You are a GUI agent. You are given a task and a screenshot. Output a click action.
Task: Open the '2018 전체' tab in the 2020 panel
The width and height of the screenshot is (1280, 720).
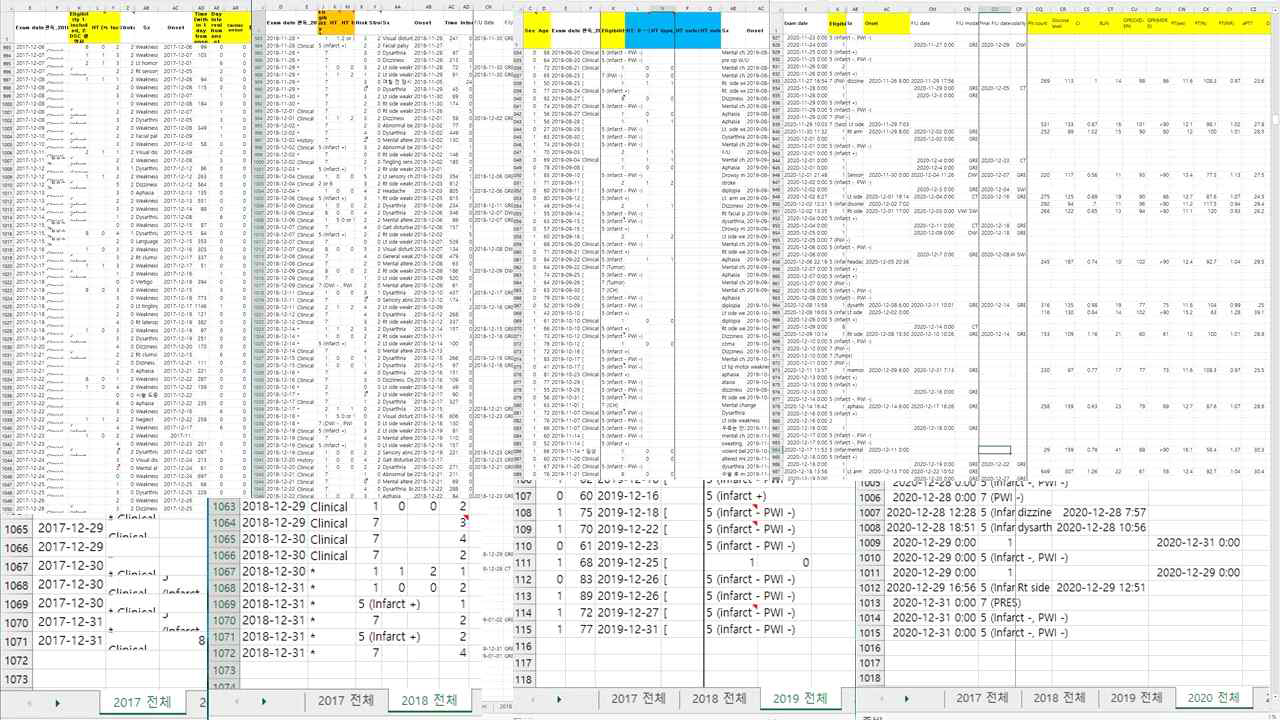(1059, 697)
